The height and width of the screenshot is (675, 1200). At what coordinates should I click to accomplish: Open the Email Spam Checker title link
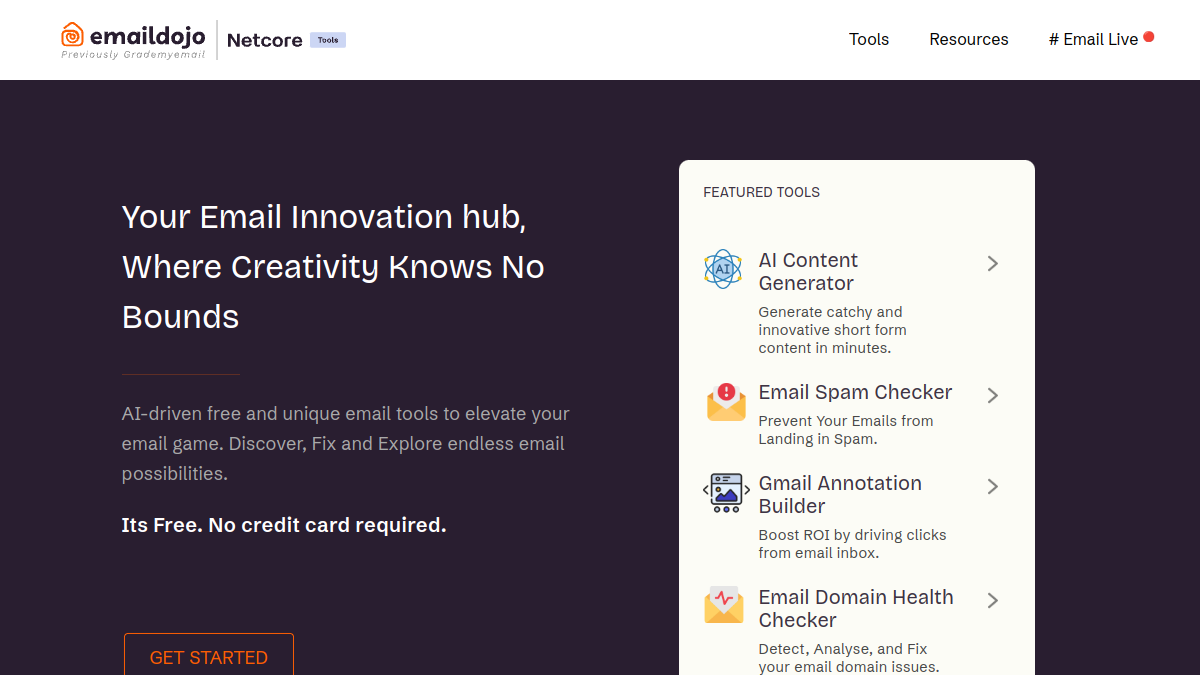coord(855,392)
